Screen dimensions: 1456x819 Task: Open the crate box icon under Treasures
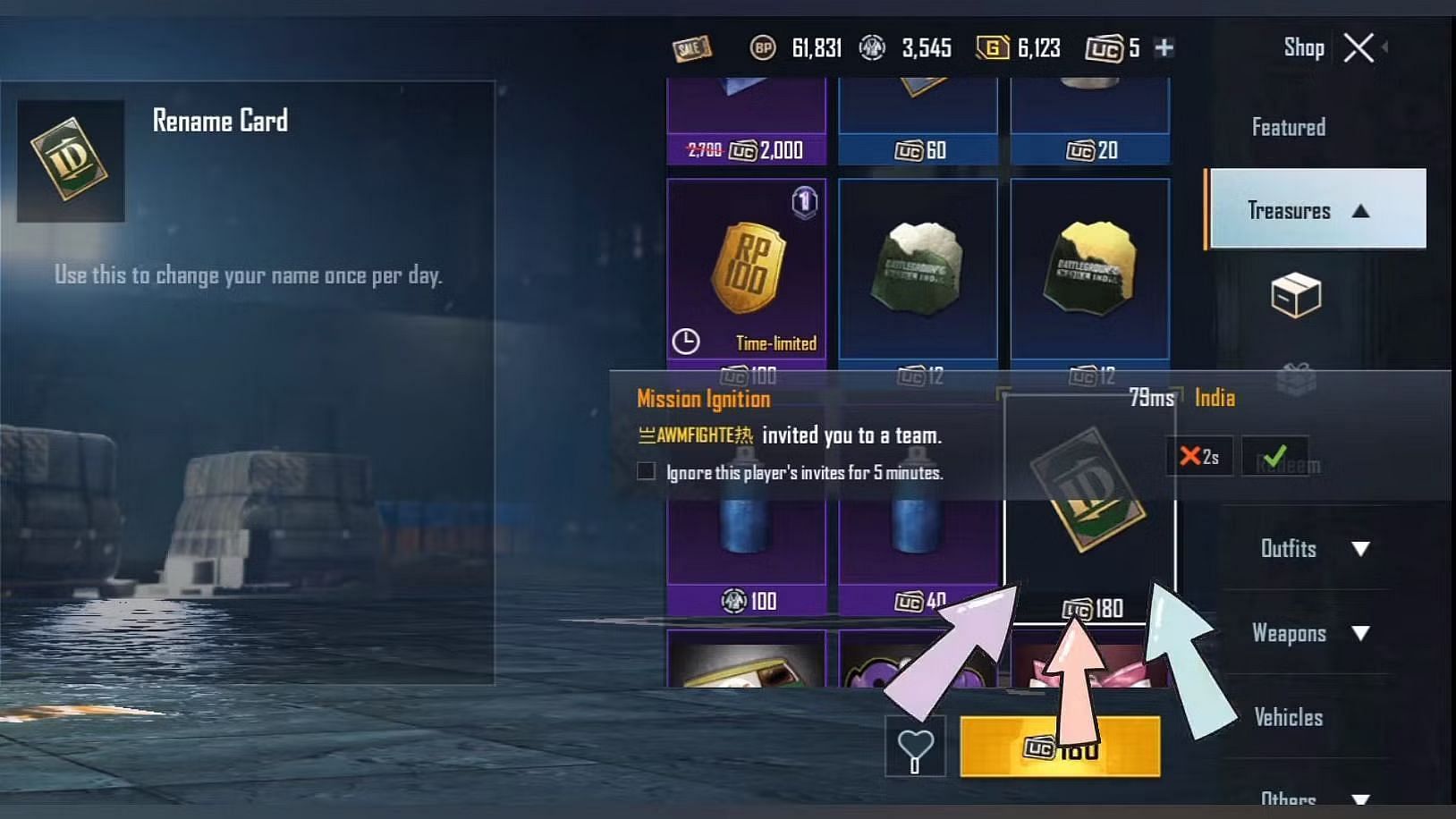click(1296, 295)
